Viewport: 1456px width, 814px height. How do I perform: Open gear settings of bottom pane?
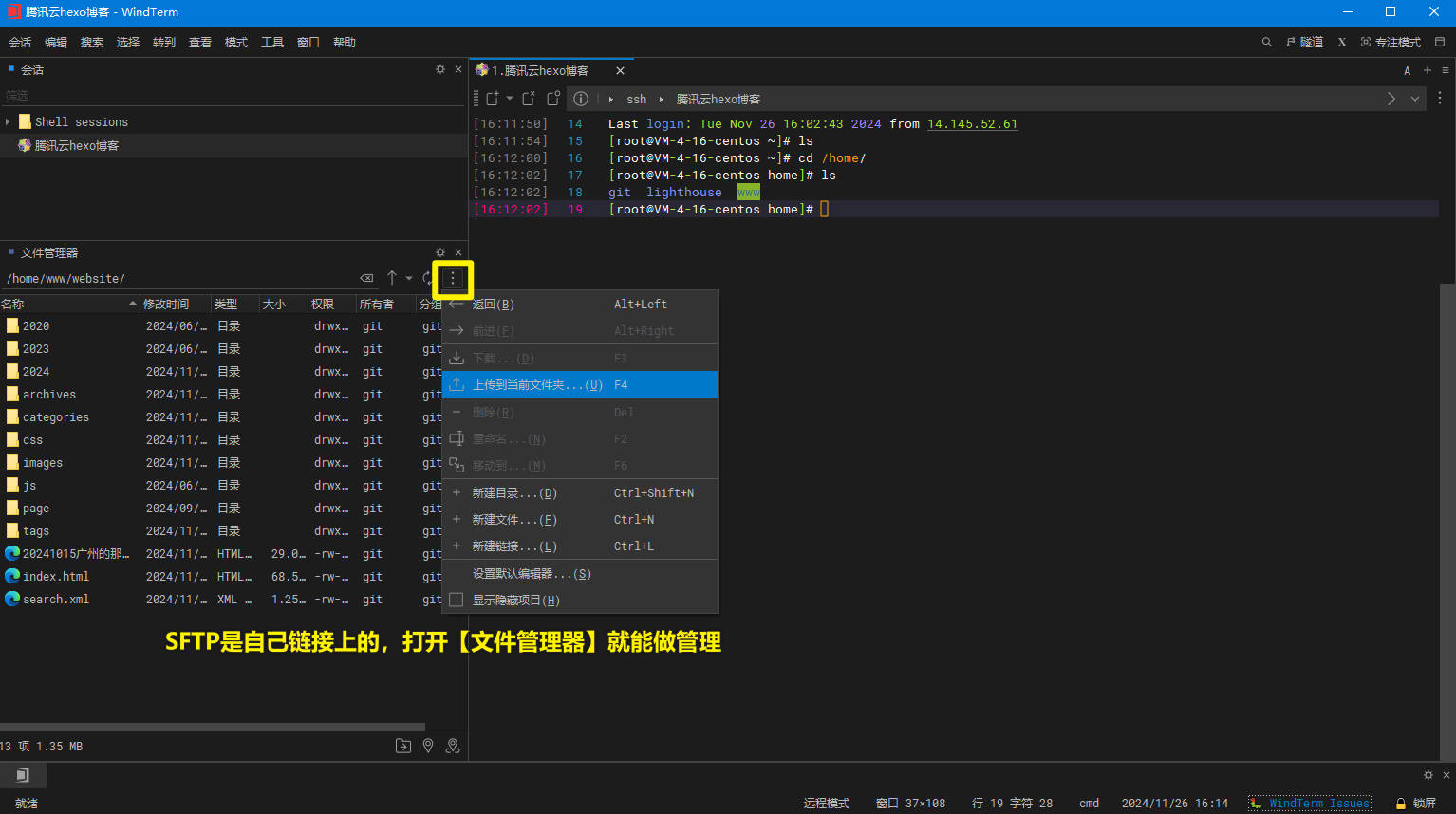pos(1428,775)
